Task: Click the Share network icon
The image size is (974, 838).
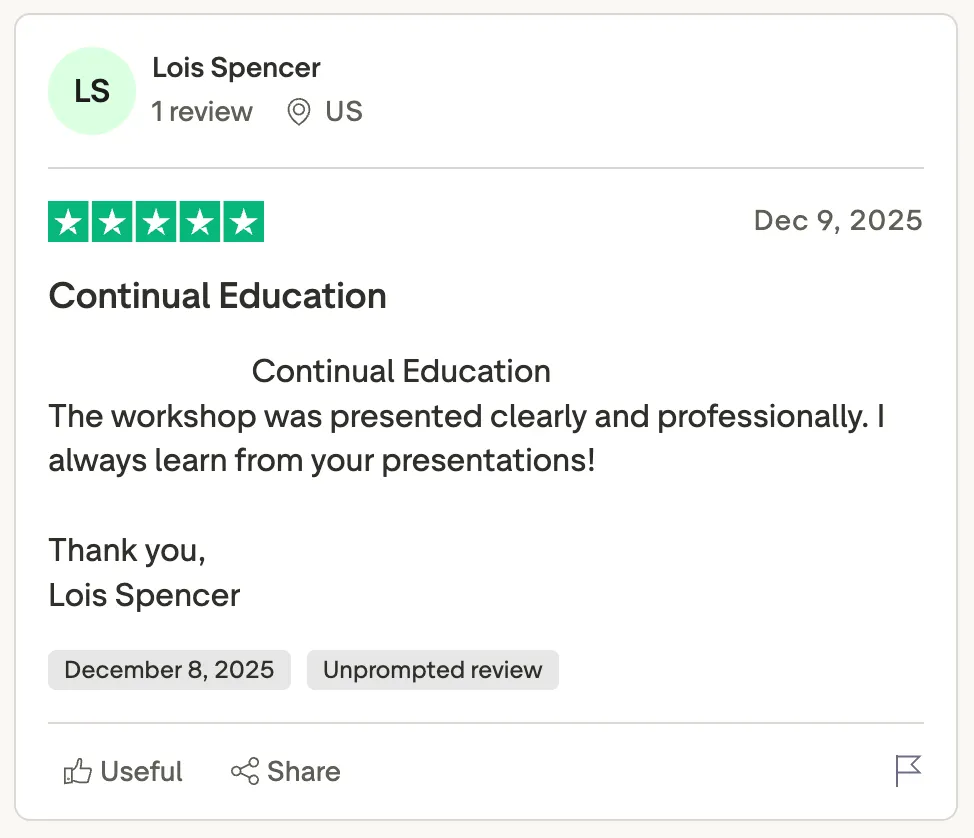Action: coord(245,771)
